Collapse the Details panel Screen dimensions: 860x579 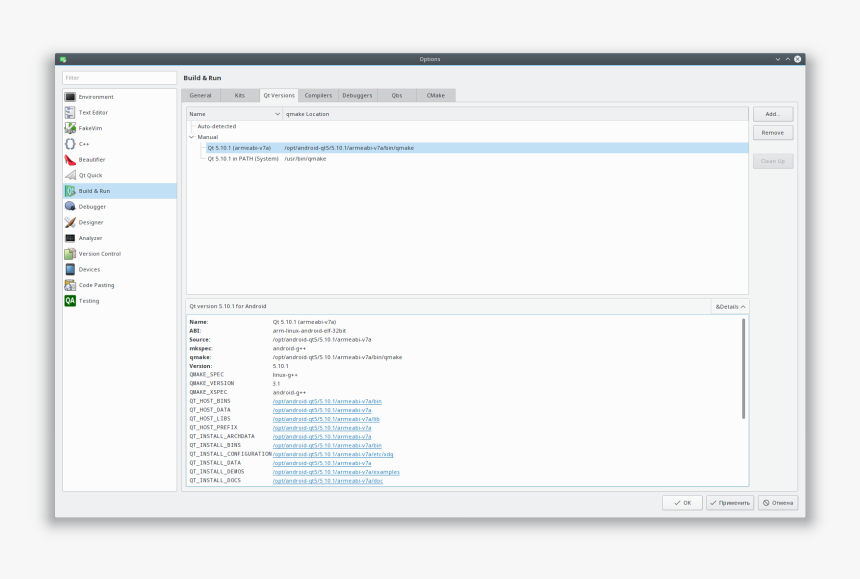(730, 306)
